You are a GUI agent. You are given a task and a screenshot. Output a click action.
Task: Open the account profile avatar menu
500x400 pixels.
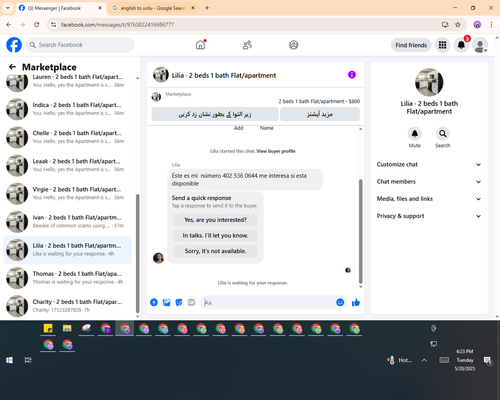[480, 45]
